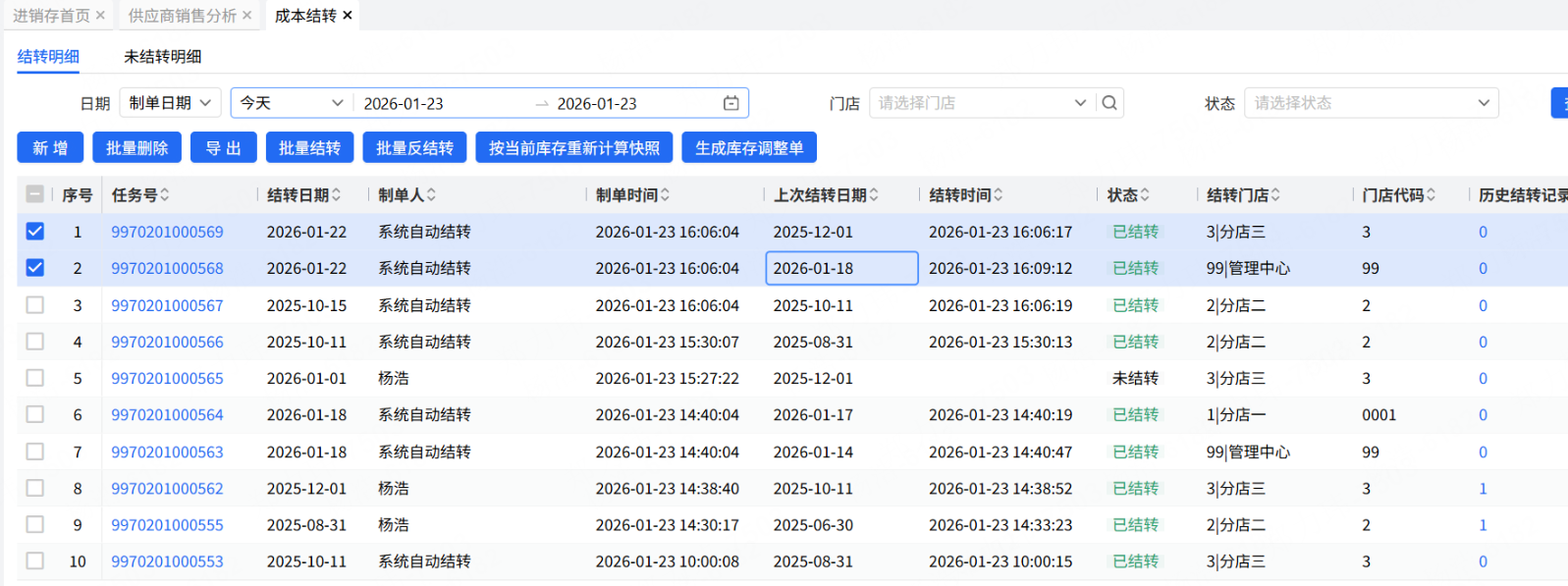Click 结转时间 cell 2026-01-23 14:33:23
This screenshot has height=586, width=1568.
tap(1000, 524)
